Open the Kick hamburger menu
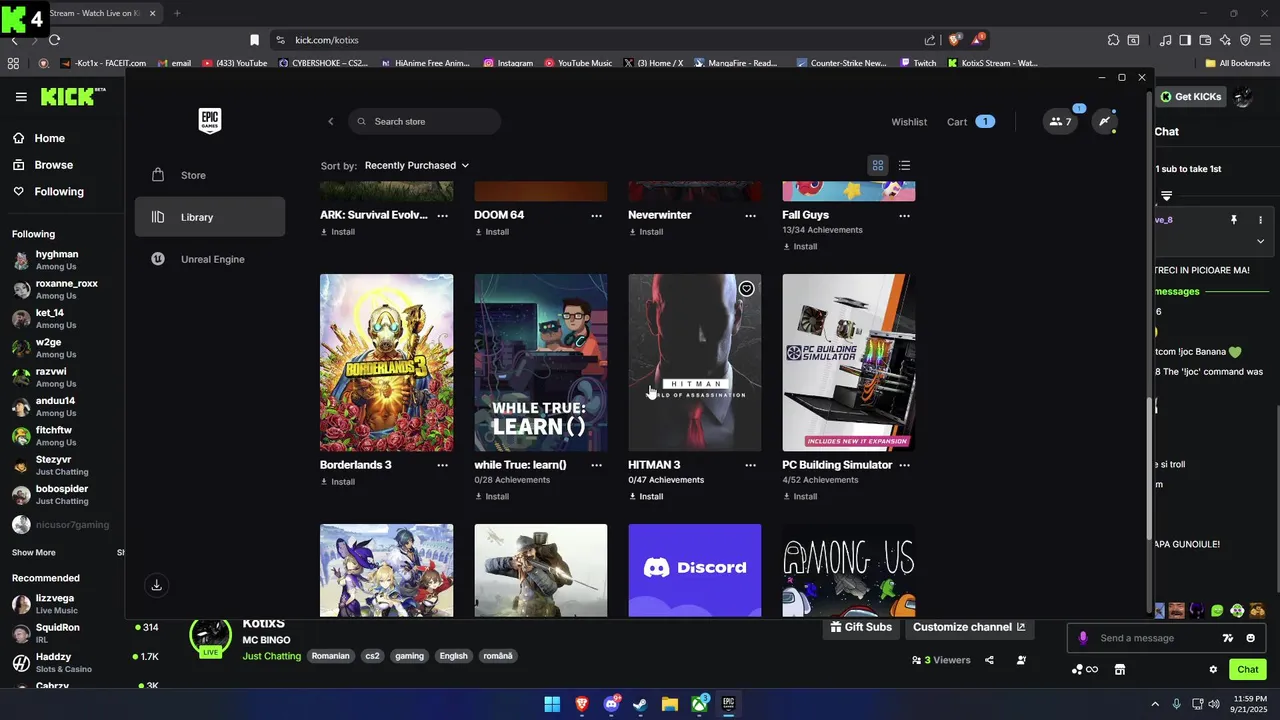This screenshot has height=720, width=1280. click(21, 97)
